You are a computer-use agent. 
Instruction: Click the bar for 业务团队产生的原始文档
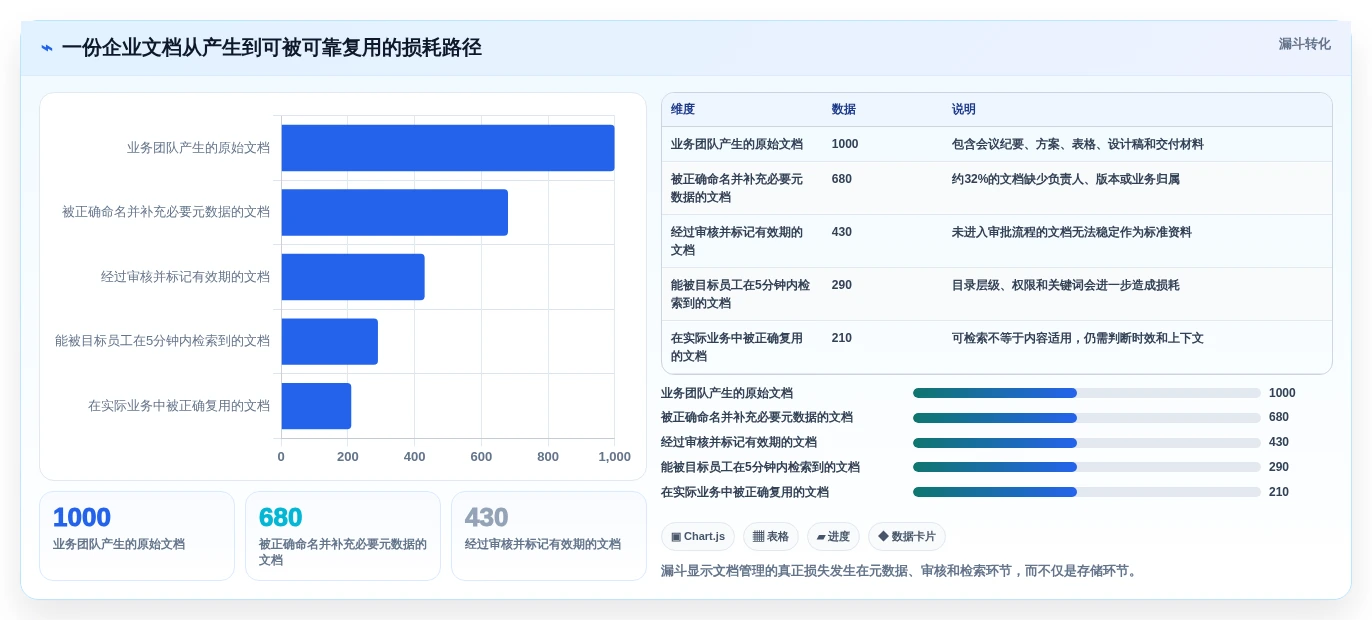(448, 148)
